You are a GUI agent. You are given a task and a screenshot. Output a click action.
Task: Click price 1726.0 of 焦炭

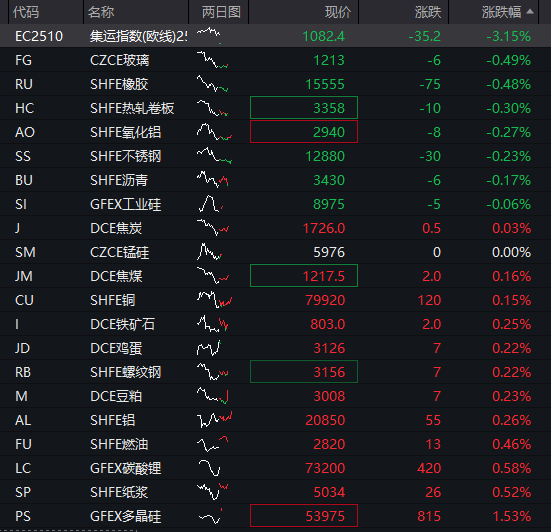(324, 228)
